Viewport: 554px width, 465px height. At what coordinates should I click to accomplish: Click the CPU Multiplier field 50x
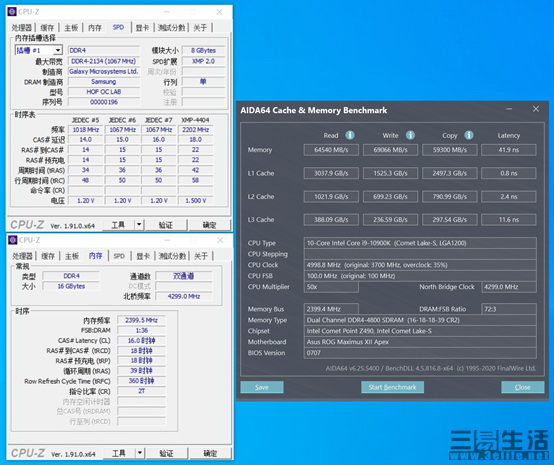click(331, 287)
